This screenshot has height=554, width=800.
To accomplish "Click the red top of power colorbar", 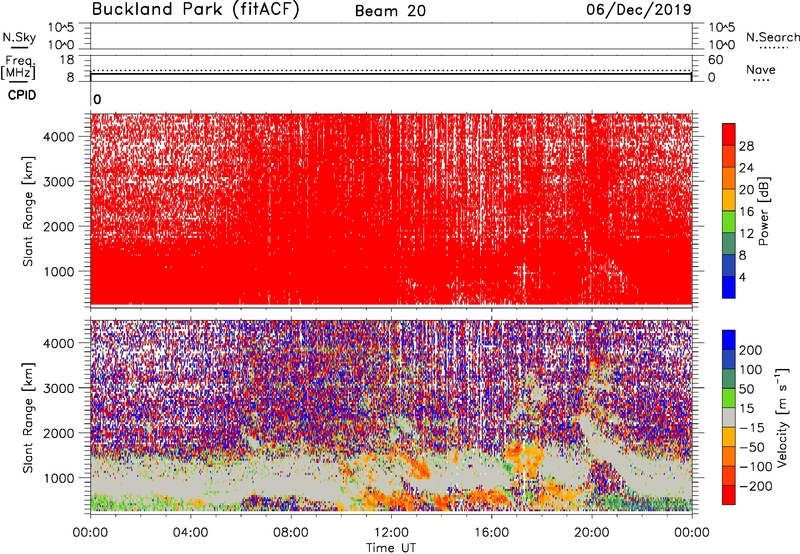I will point(729,134).
